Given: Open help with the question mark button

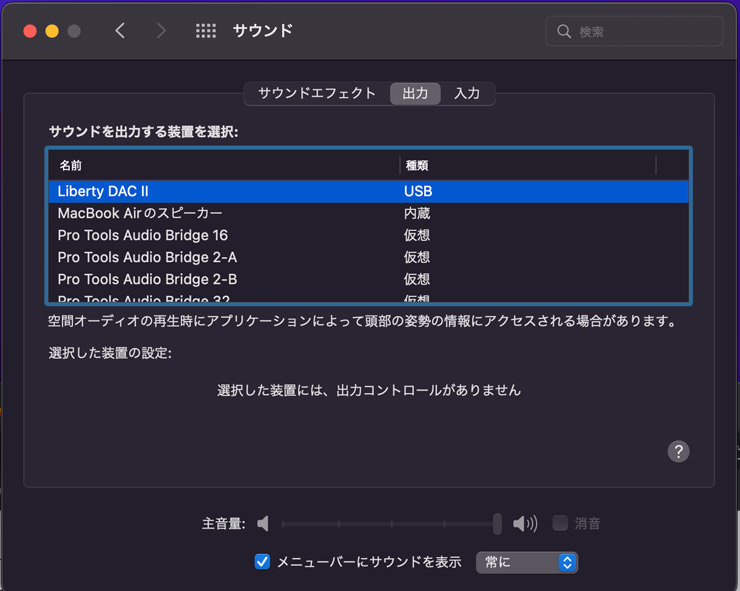Looking at the screenshot, I should [678, 452].
